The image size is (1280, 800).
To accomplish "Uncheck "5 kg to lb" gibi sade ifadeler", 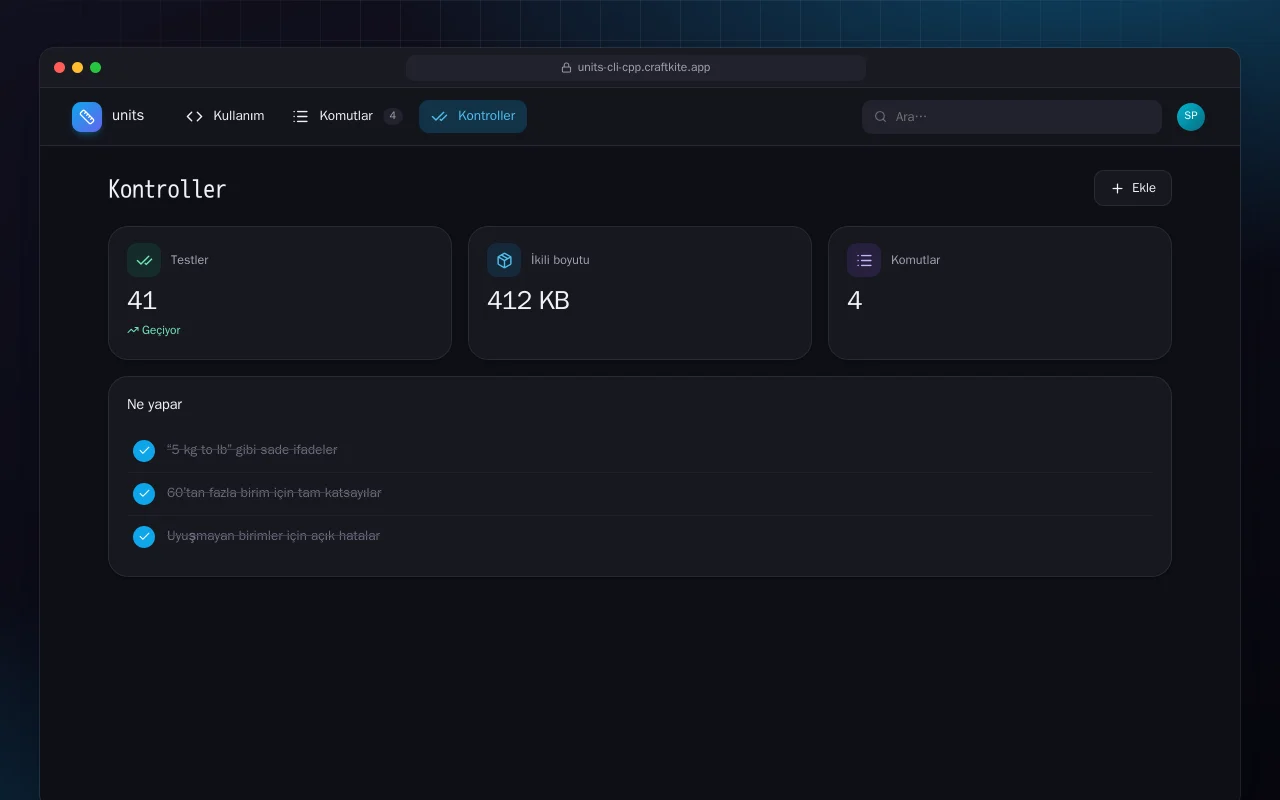I will (144, 451).
